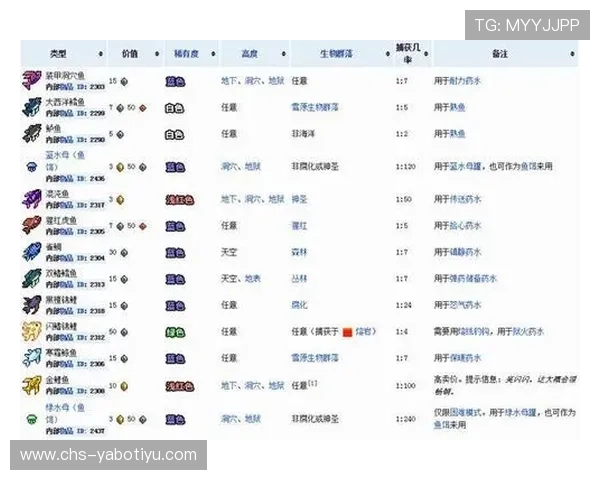Sort table by 生物群落 column arrow

(x=388, y=54)
